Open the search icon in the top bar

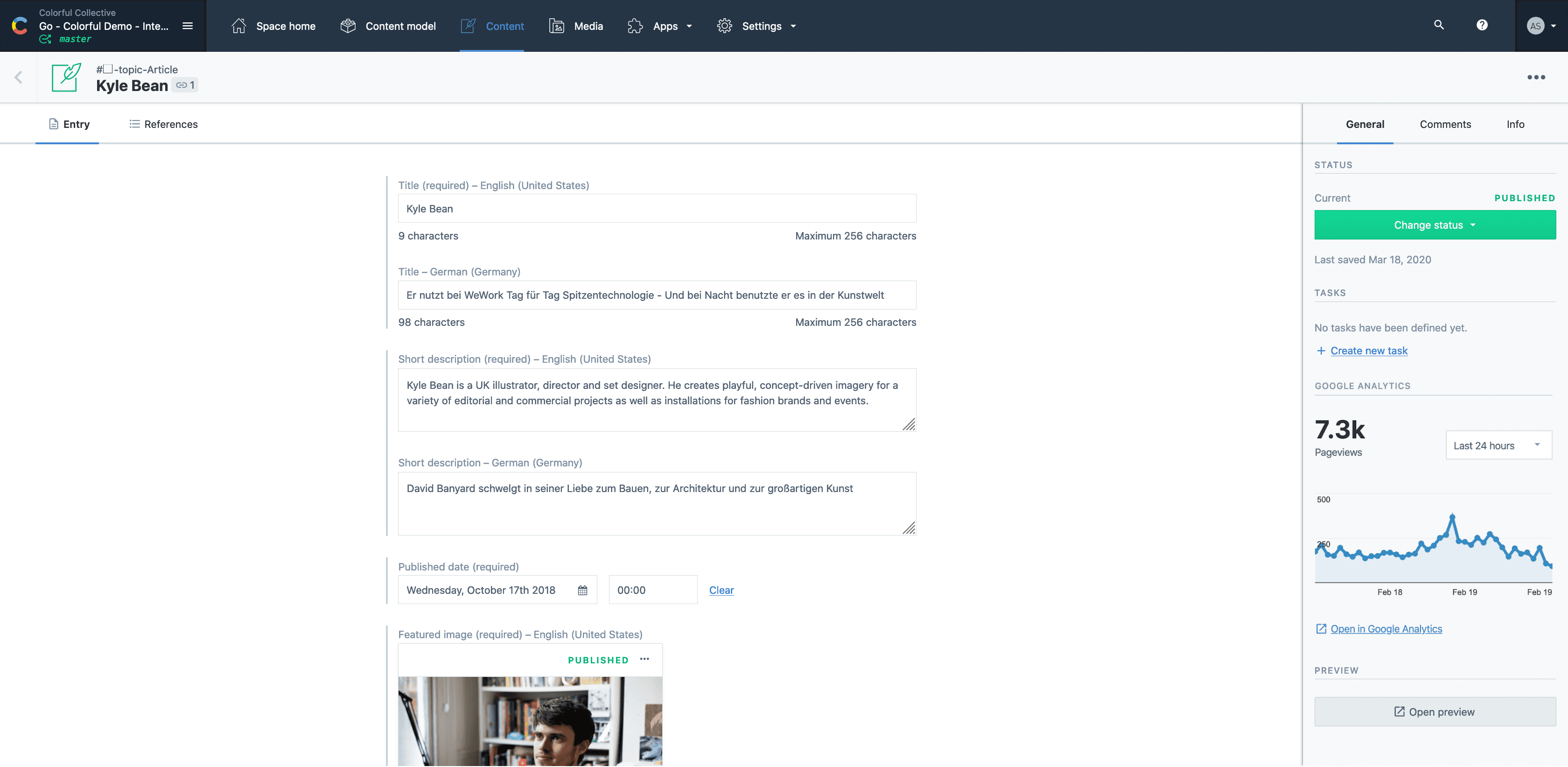click(1438, 25)
